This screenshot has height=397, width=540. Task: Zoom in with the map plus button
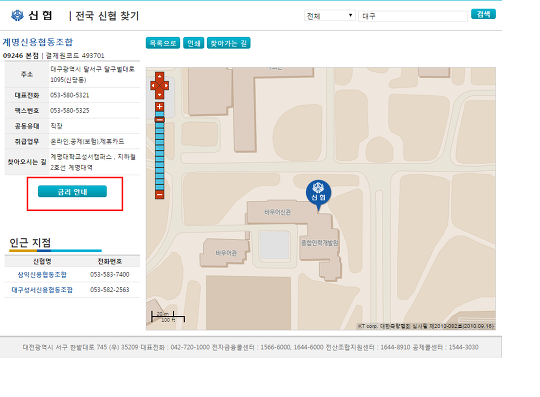click(x=159, y=106)
